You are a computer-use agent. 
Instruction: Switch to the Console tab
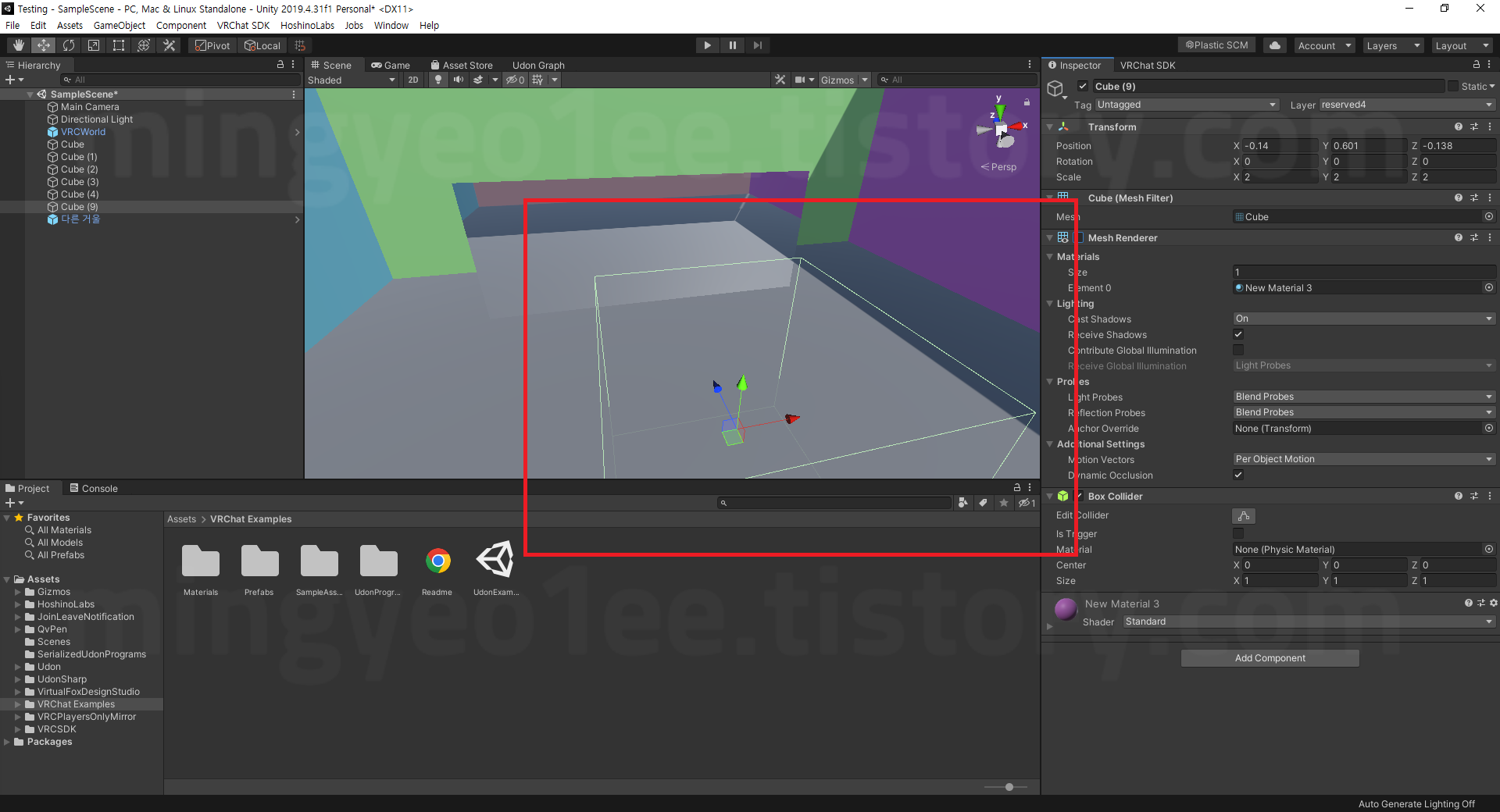point(94,488)
